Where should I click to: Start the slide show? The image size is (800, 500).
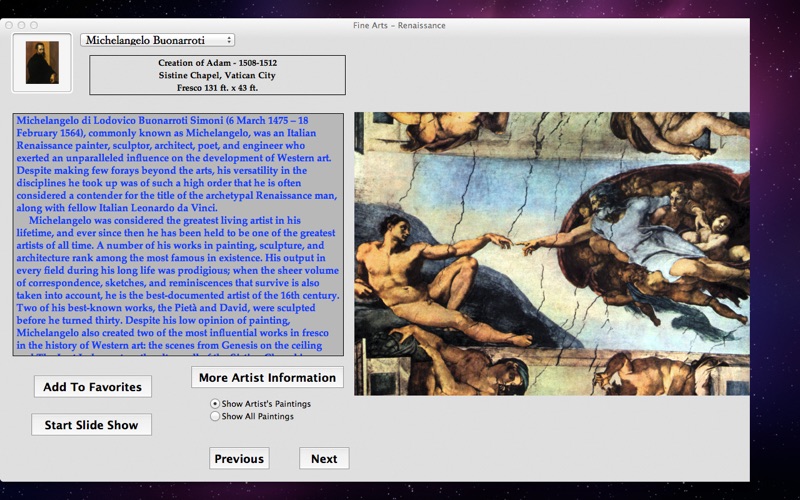click(91, 424)
